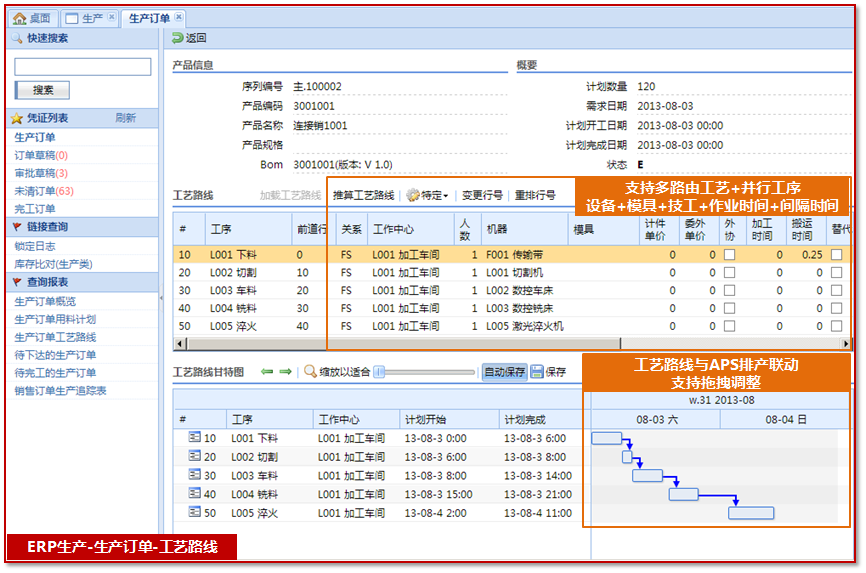Toggle 外协 checkbox for L001 下料 row

tap(730, 254)
